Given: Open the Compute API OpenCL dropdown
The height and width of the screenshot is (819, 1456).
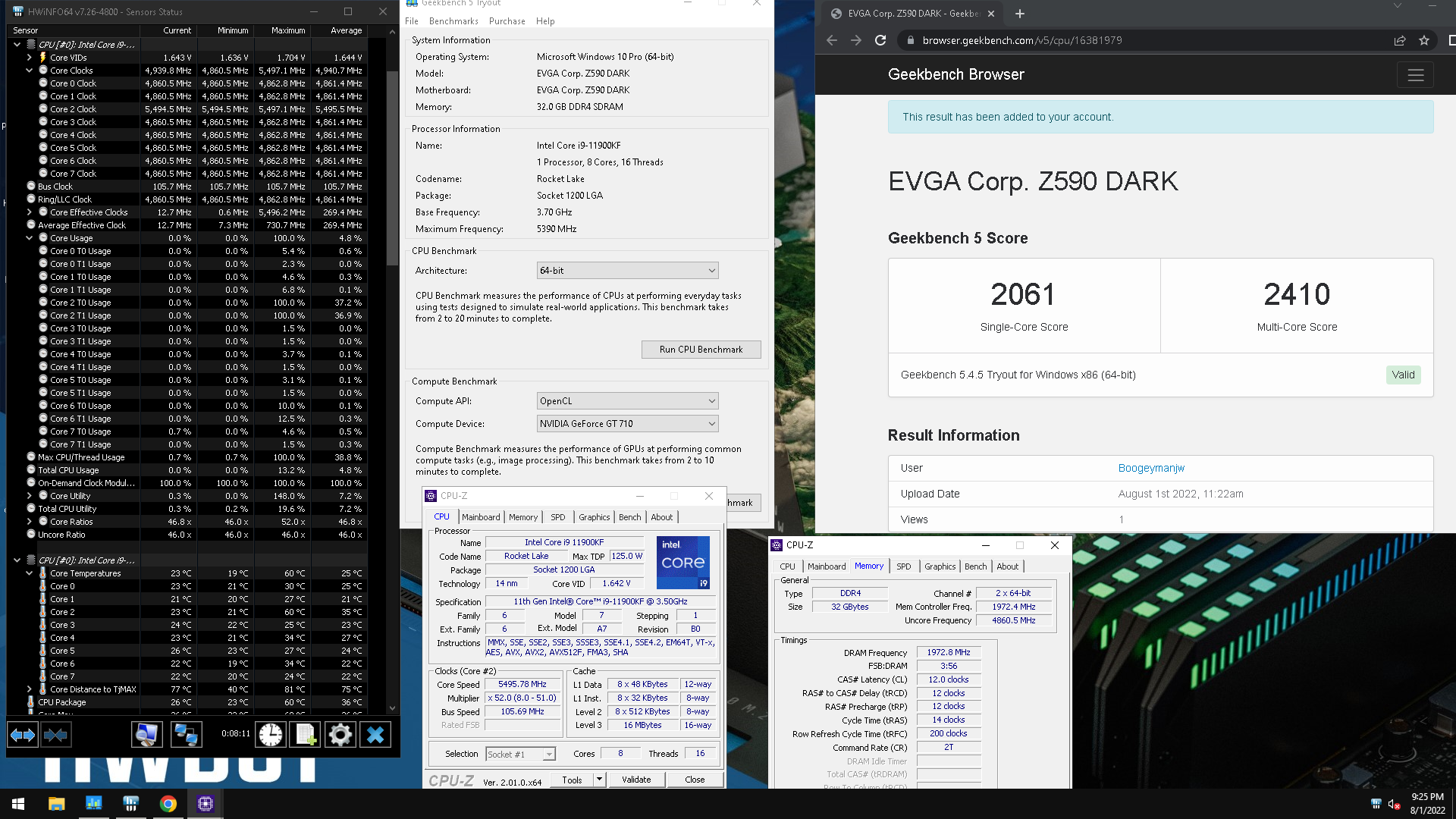Looking at the screenshot, I should tap(627, 401).
